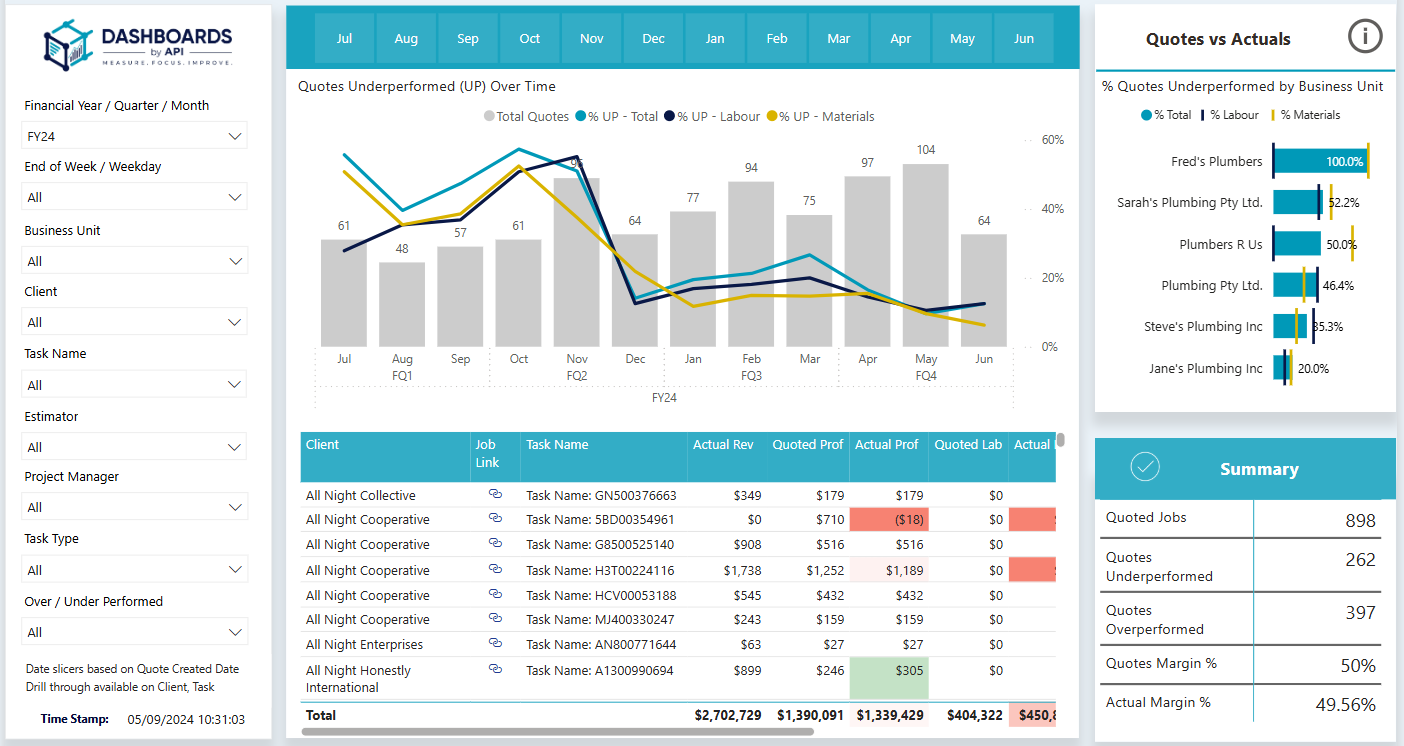Toggle the % UP - Labour legend series
Viewport: 1404px width, 746px height.
(x=712, y=117)
